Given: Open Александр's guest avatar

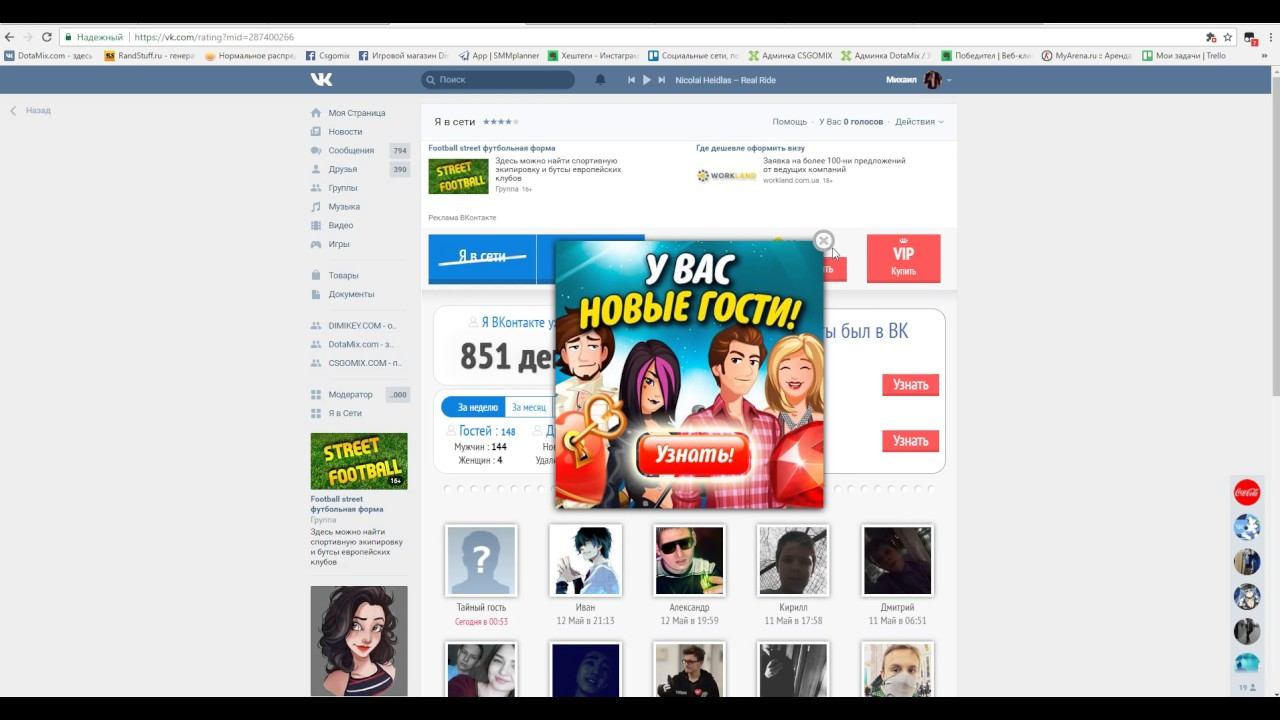Looking at the screenshot, I should point(689,561).
